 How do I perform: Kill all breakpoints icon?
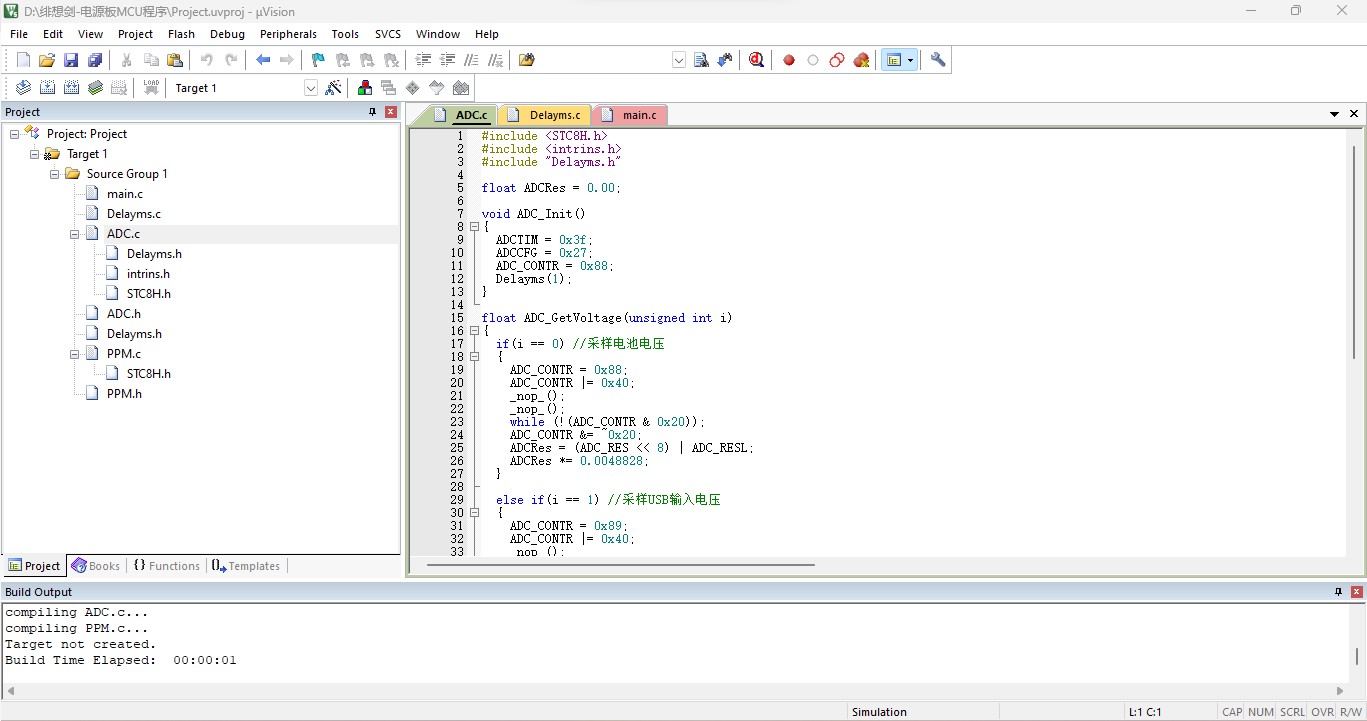click(861, 60)
